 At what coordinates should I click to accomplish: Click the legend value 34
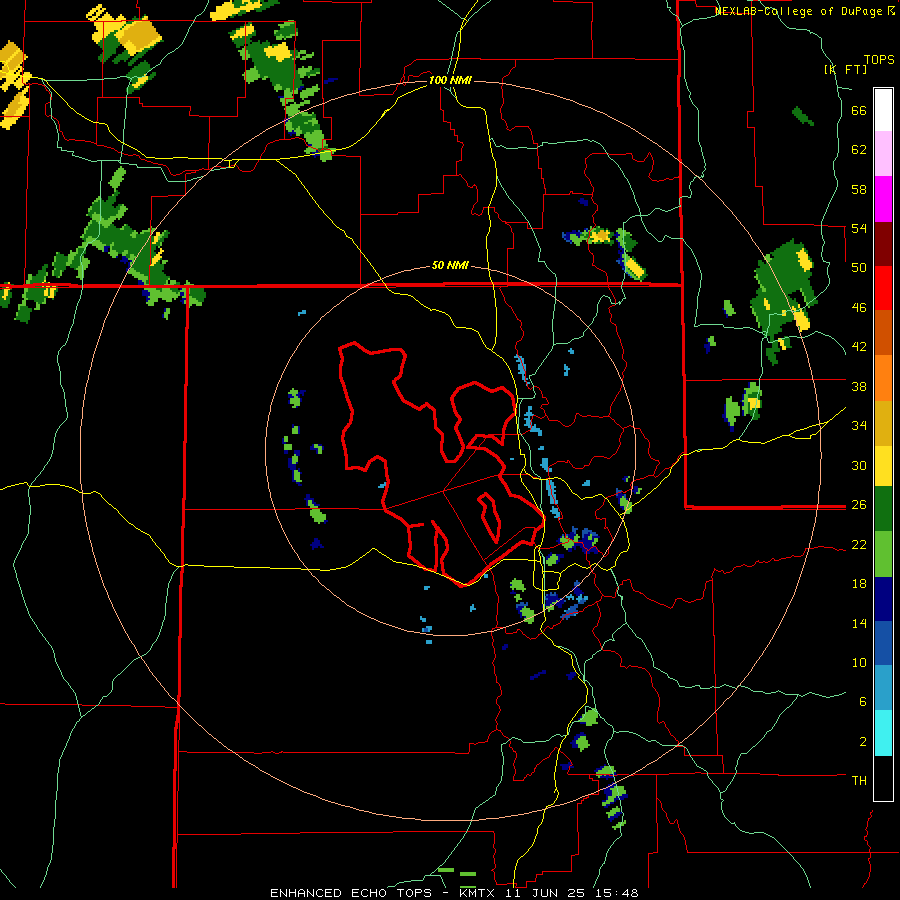pos(859,426)
